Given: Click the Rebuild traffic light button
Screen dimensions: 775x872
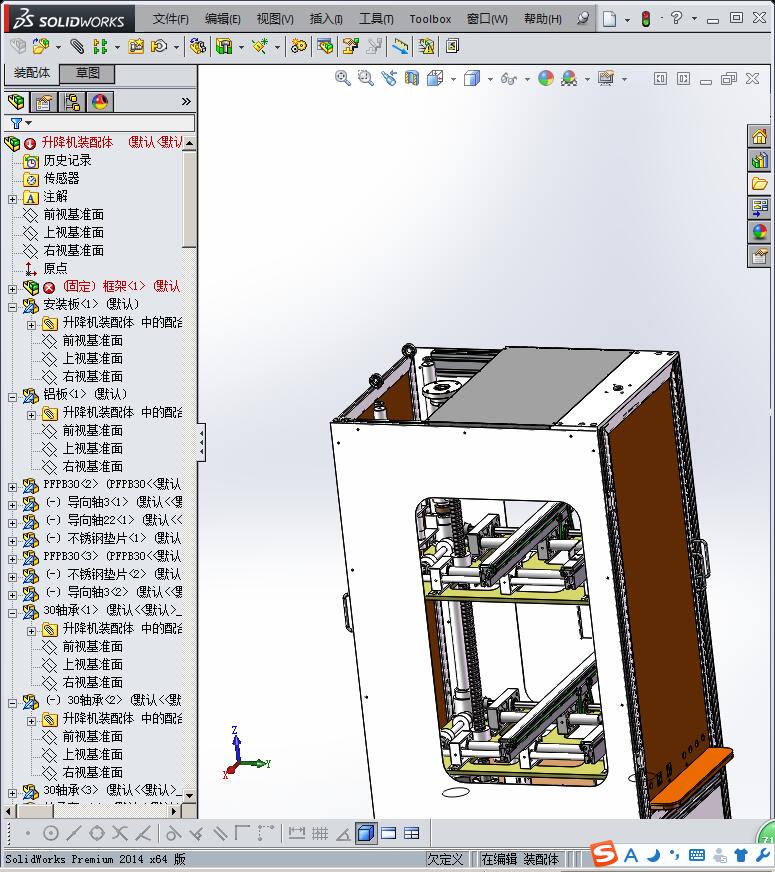Looking at the screenshot, I should [x=645, y=19].
